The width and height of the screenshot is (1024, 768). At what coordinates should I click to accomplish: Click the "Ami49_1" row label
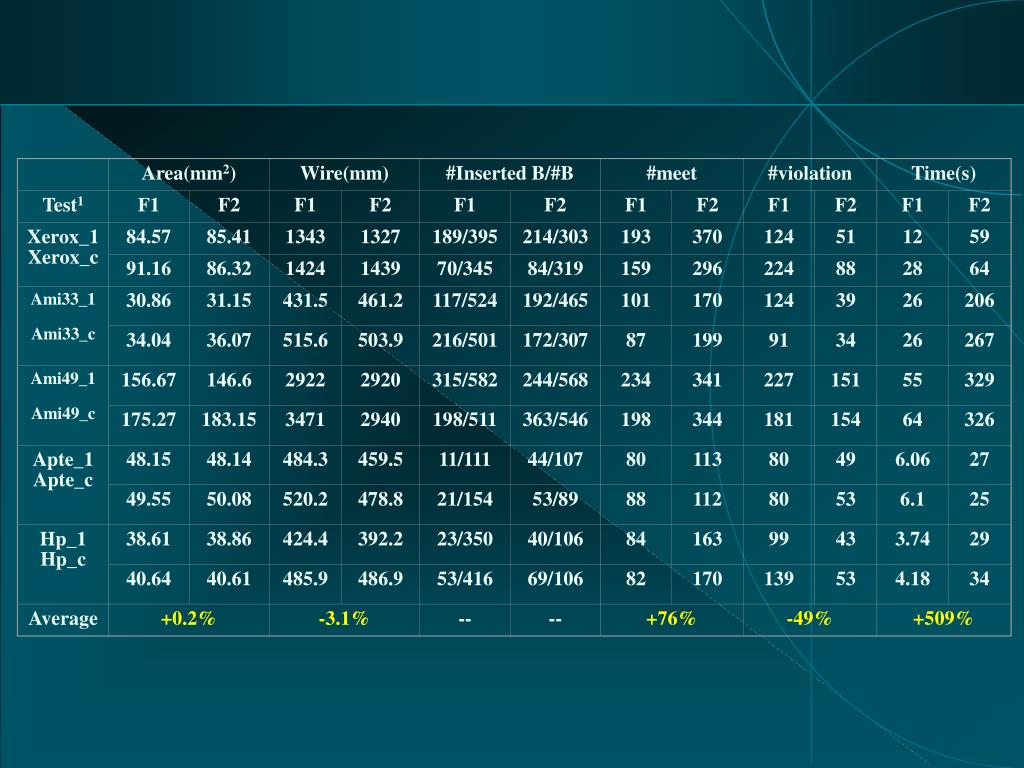click(63, 379)
